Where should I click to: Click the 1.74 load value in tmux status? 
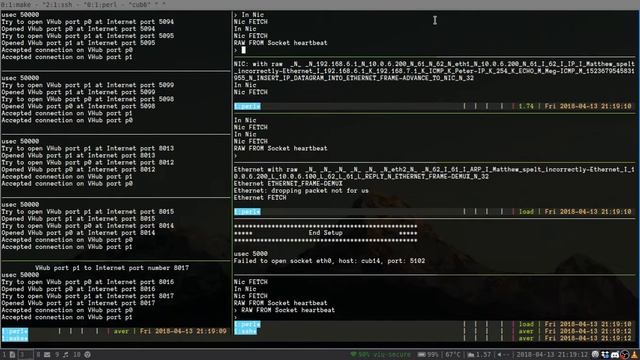[526, 106]
